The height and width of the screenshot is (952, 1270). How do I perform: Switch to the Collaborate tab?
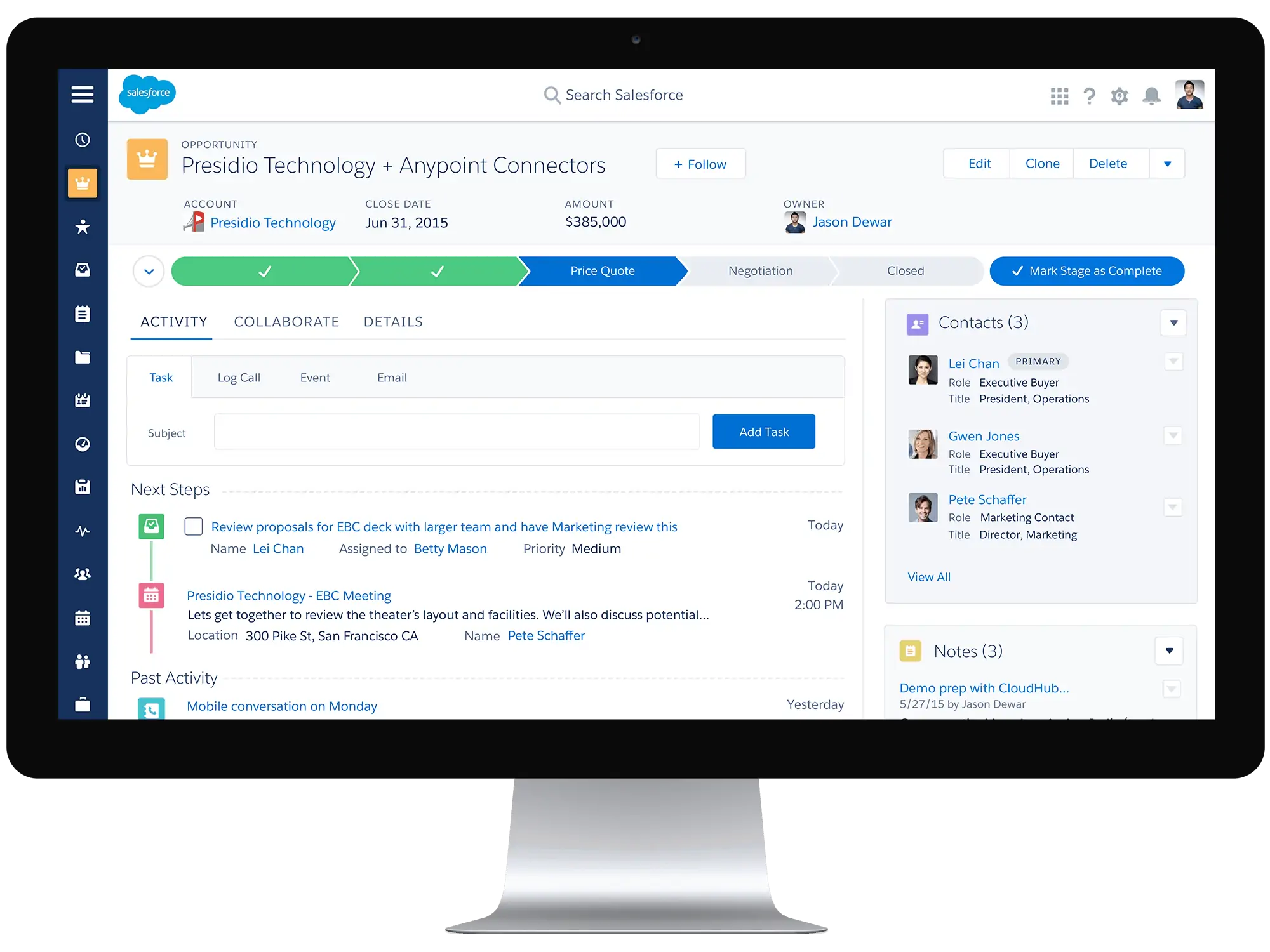tap(285, 322)
